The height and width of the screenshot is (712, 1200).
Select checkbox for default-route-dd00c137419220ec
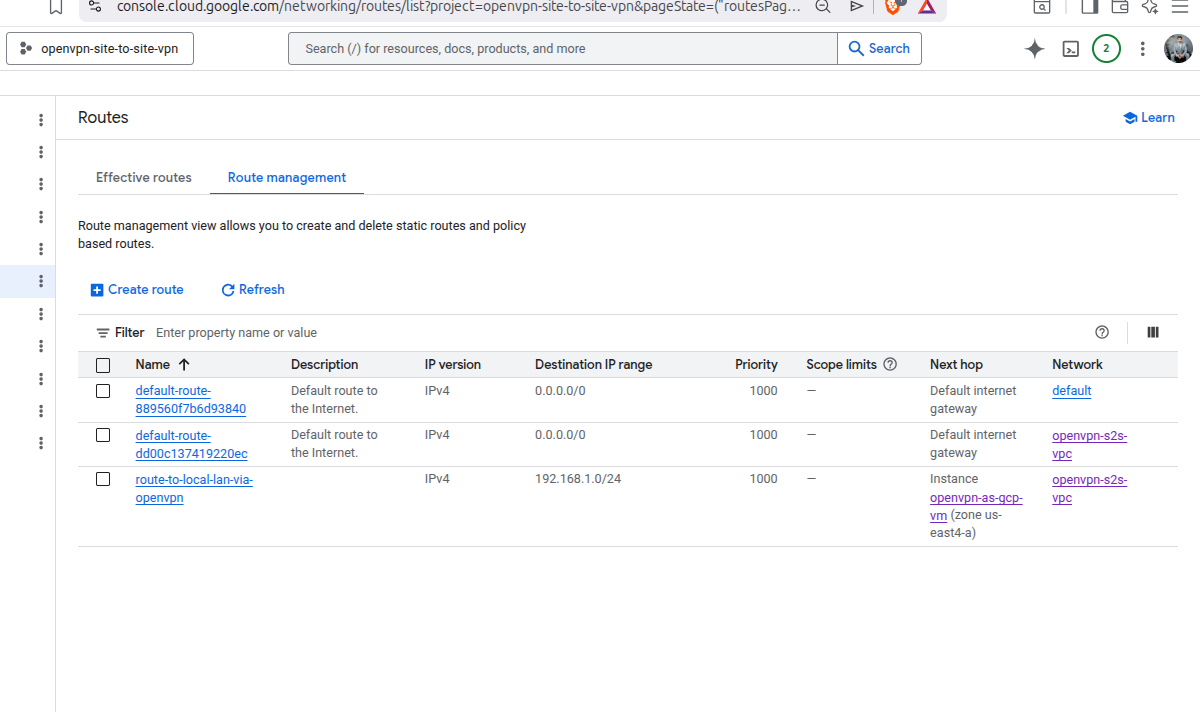pos(103,435)
